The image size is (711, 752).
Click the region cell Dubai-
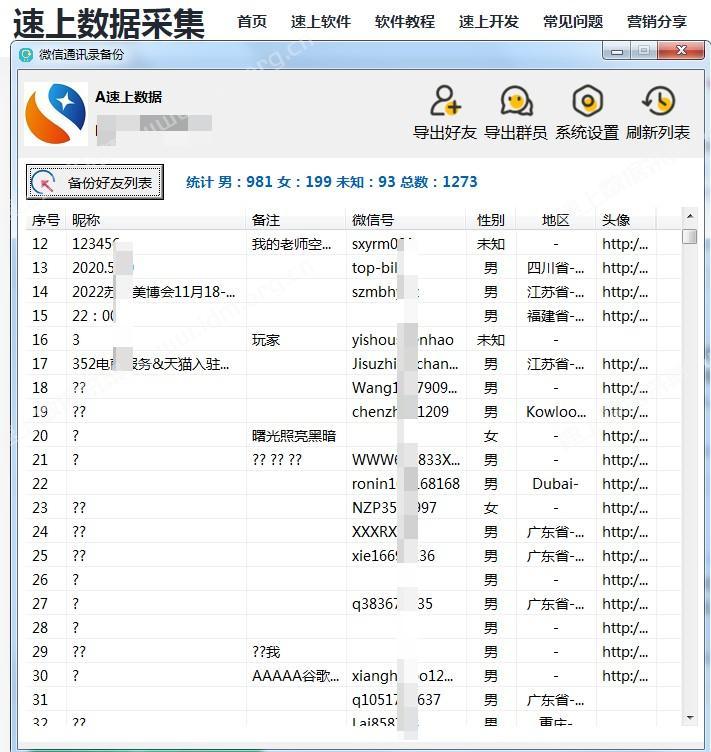click(555, 484)
